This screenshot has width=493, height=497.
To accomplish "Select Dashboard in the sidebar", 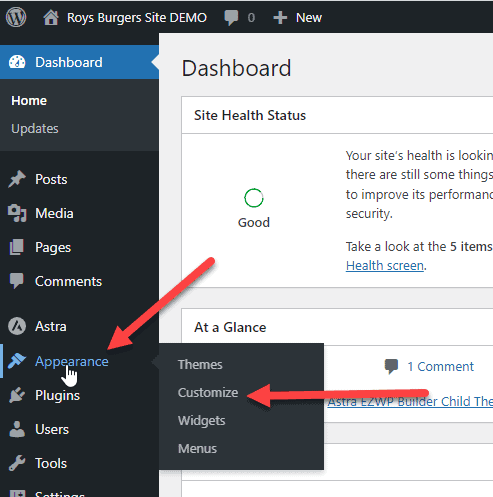I will pos(79,62).
